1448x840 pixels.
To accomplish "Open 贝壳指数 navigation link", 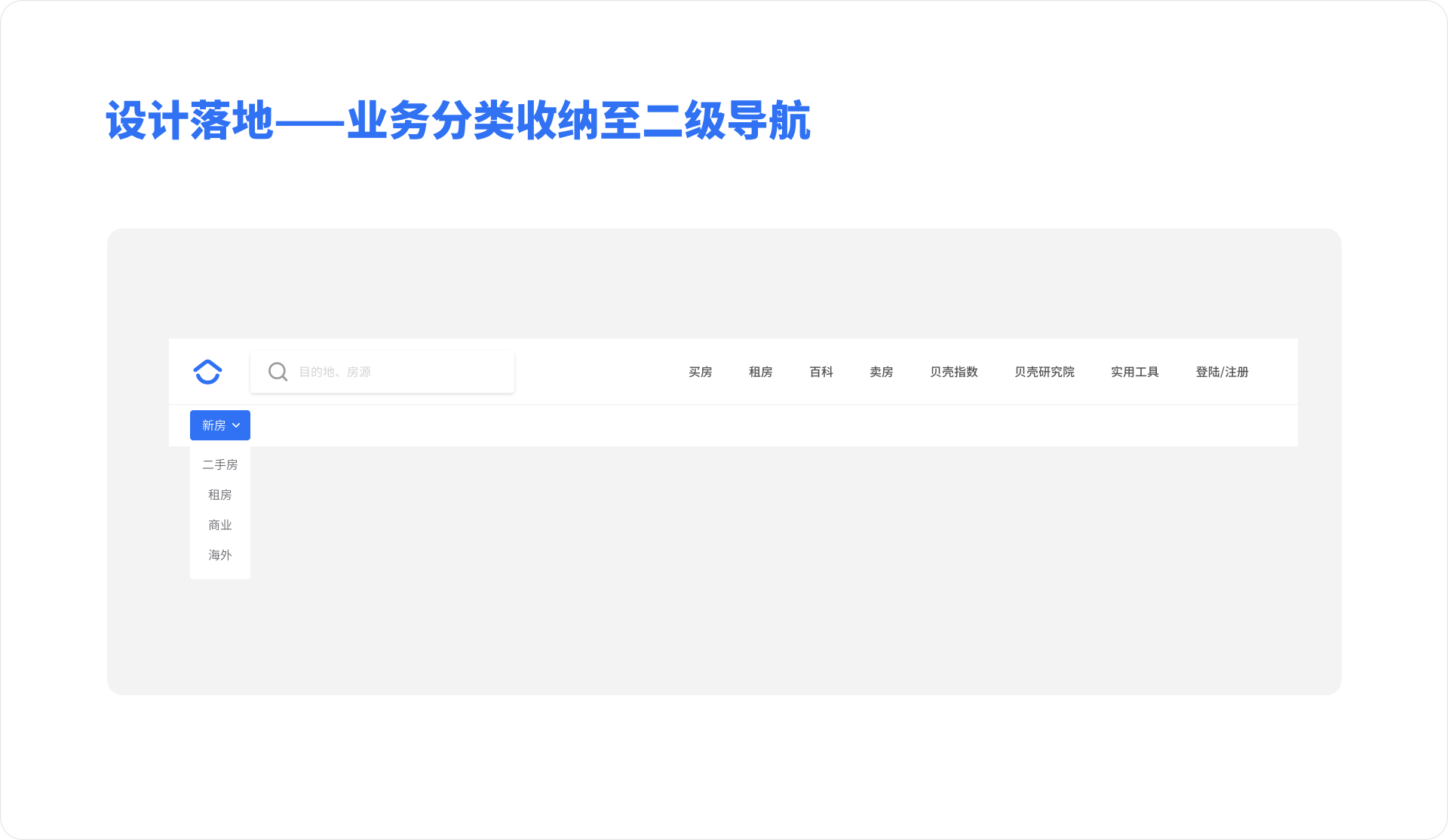I will point(953,372).
